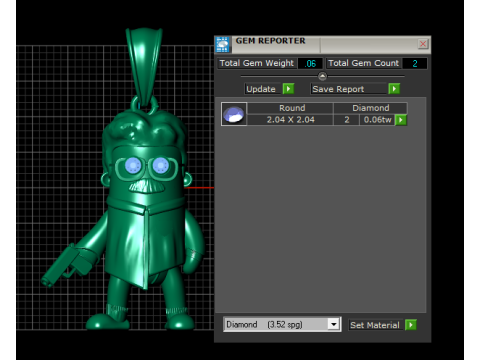Click the 2.04 X 2.04 size cell

(x=291, y=120)
